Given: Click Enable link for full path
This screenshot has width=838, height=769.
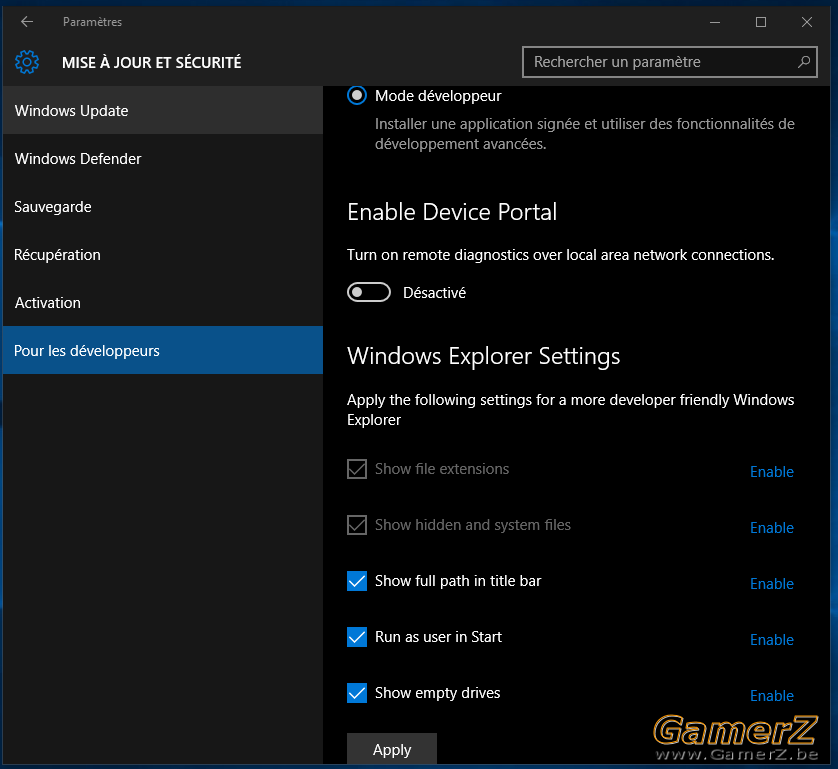Looking at the screenshot, I should [772, 584].
